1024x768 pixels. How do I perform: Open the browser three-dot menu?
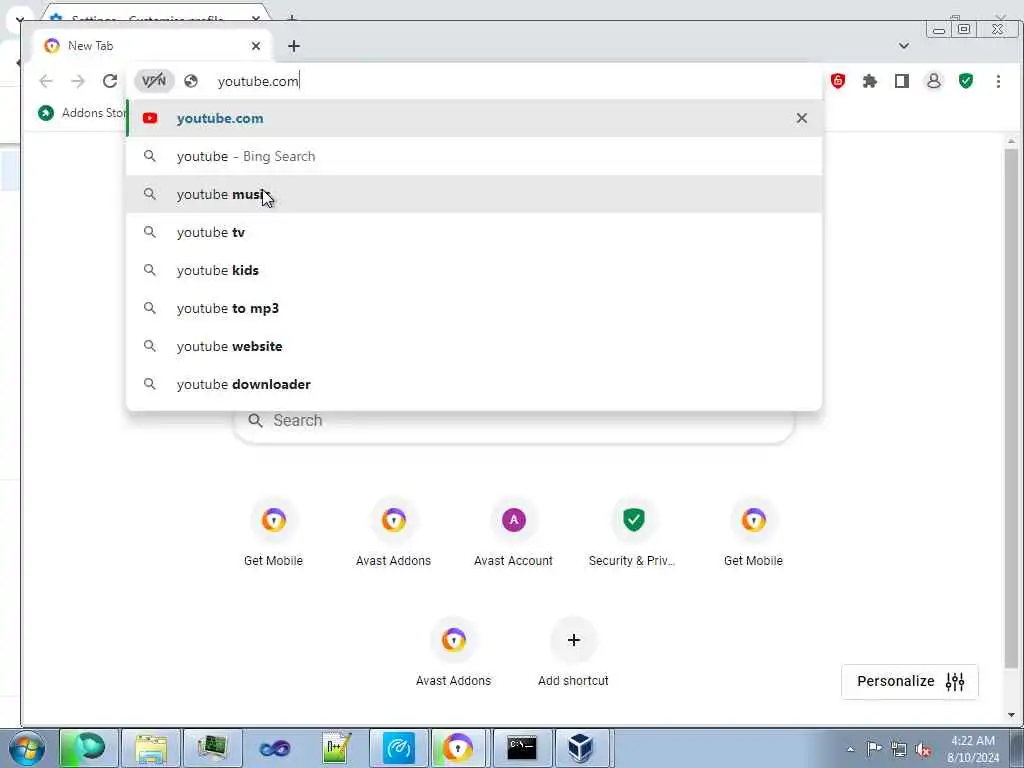998,81
